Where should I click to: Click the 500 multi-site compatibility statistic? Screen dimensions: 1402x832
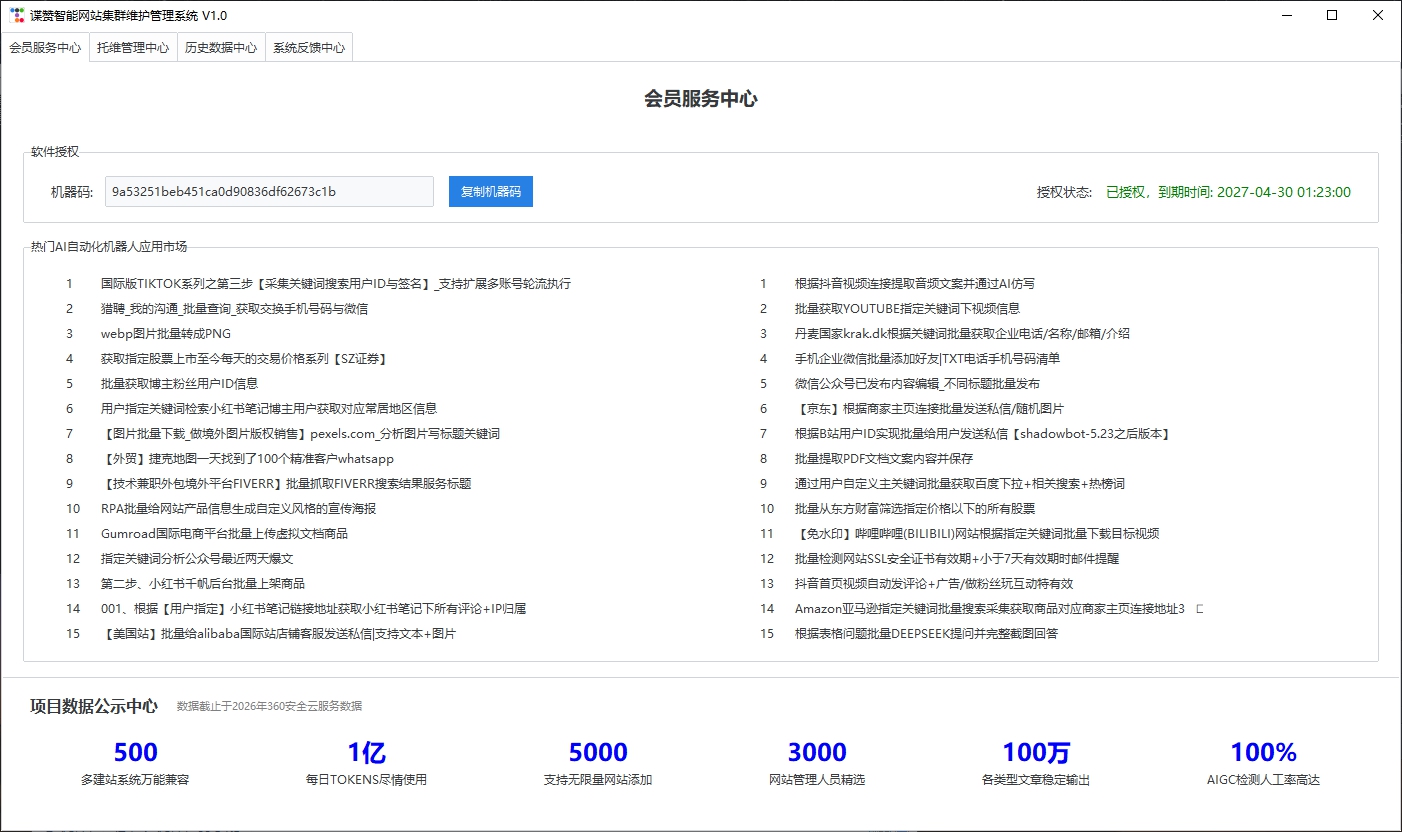(x=135, y=763)
